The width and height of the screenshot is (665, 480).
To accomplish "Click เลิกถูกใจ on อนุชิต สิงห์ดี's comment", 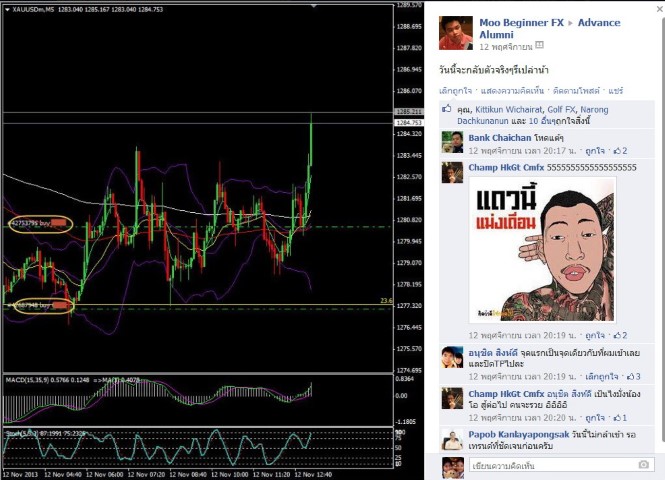I will pos(601,377).
